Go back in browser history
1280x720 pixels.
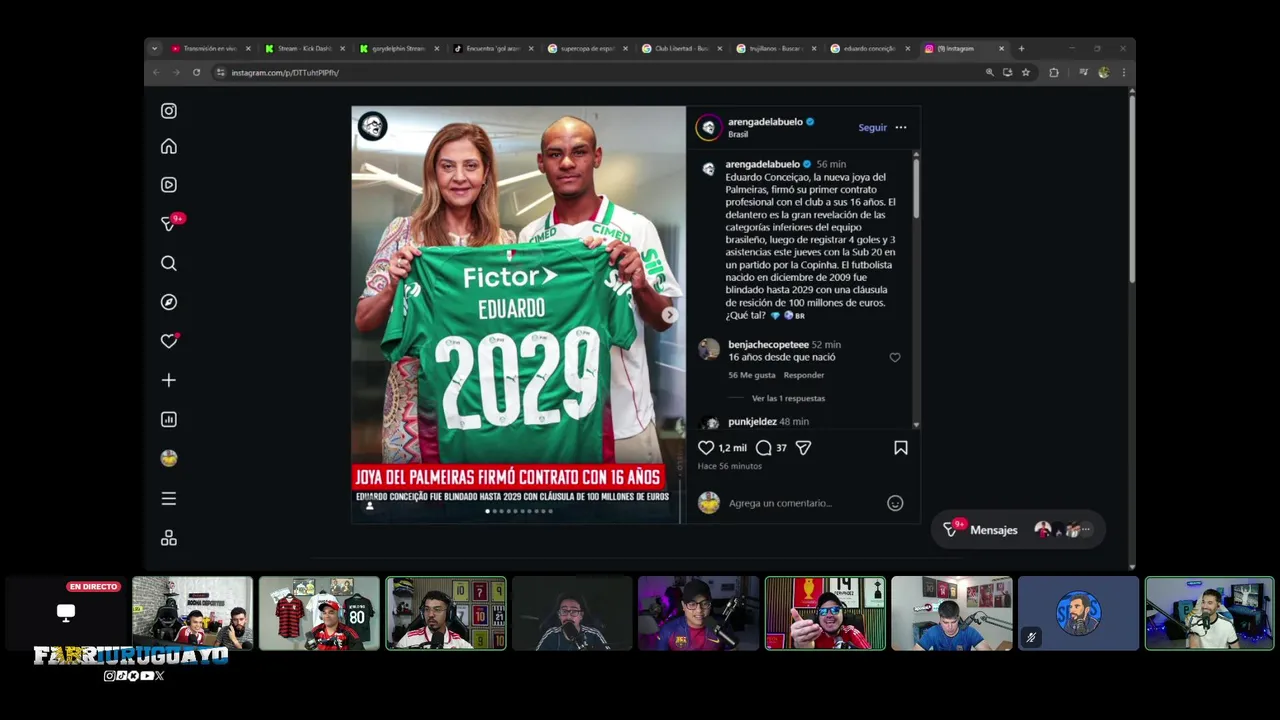156,72
